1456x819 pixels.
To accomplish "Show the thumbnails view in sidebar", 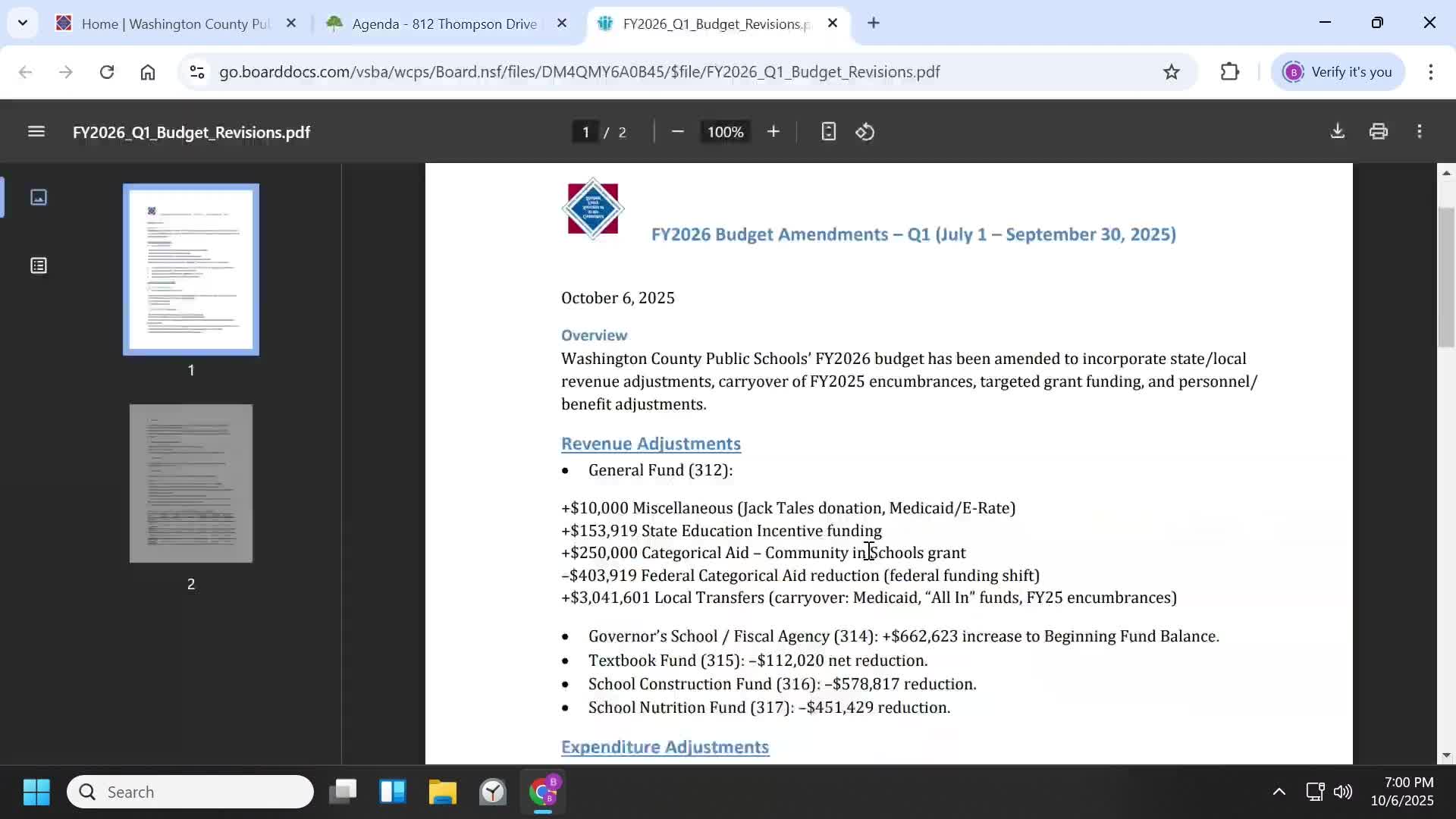I will point(39,198).
